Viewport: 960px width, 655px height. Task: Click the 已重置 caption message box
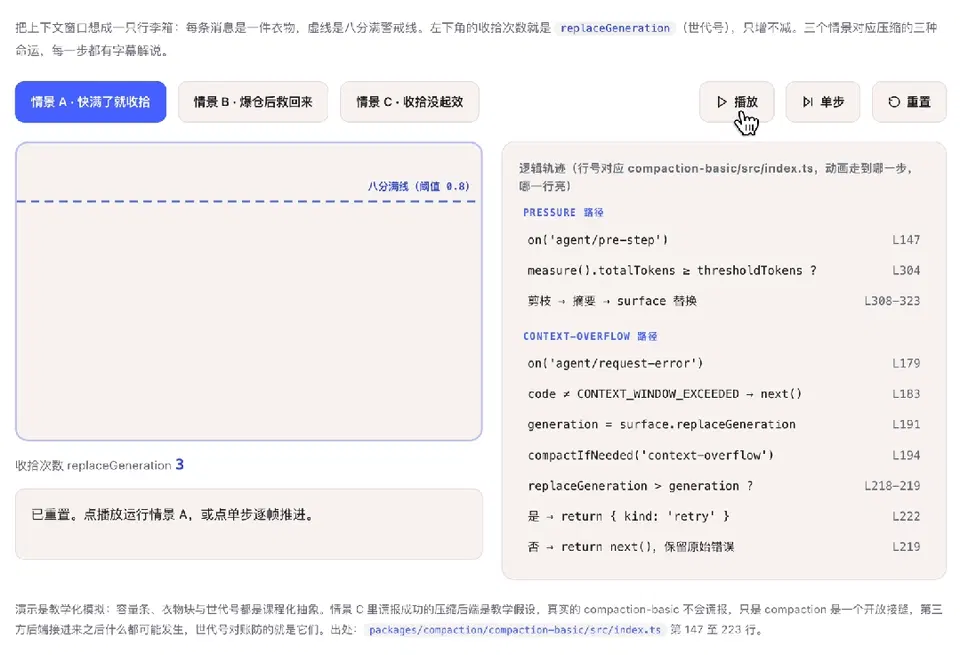(x=249, y=524)
